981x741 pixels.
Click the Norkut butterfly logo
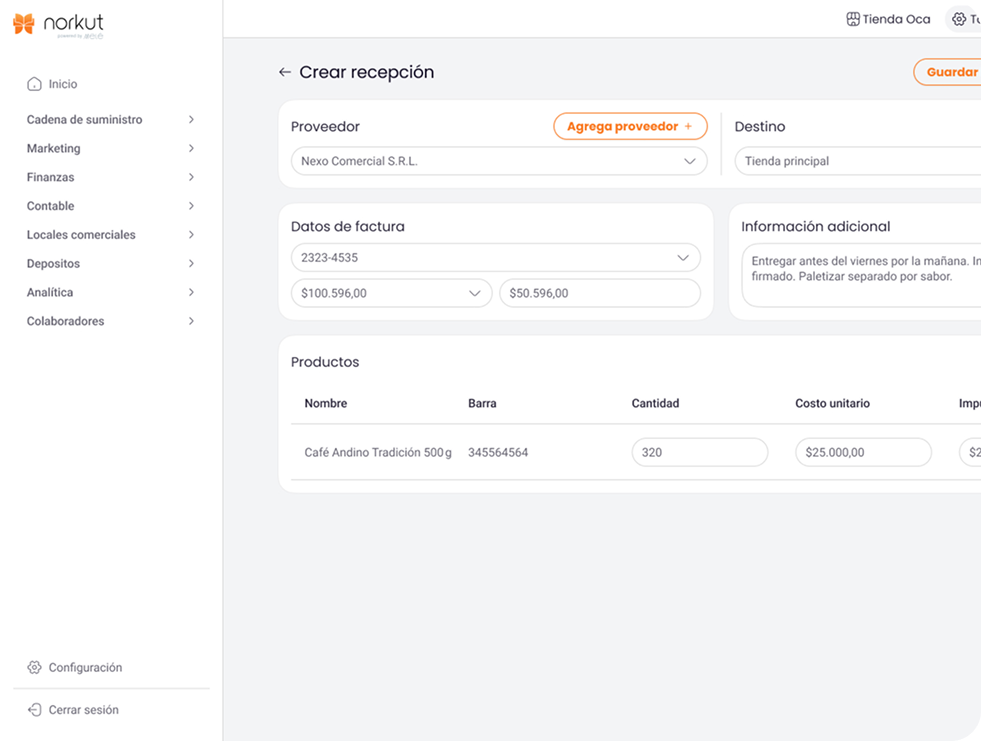click(x=24, y=23)
